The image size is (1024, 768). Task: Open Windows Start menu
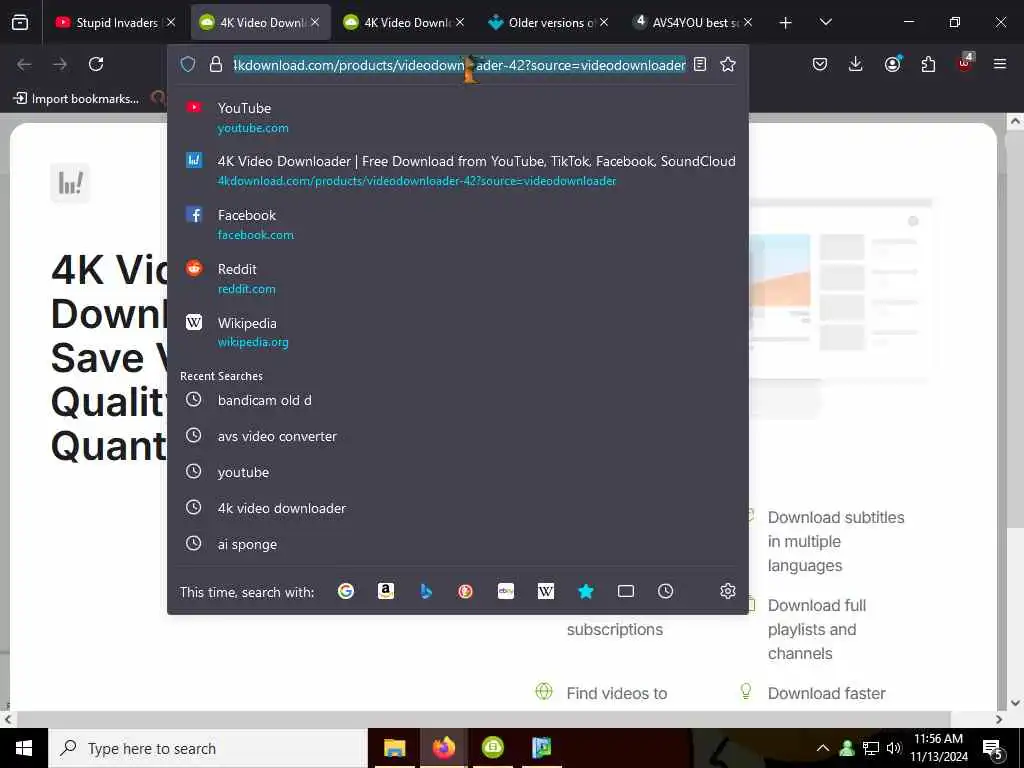(x=24, y=748)
